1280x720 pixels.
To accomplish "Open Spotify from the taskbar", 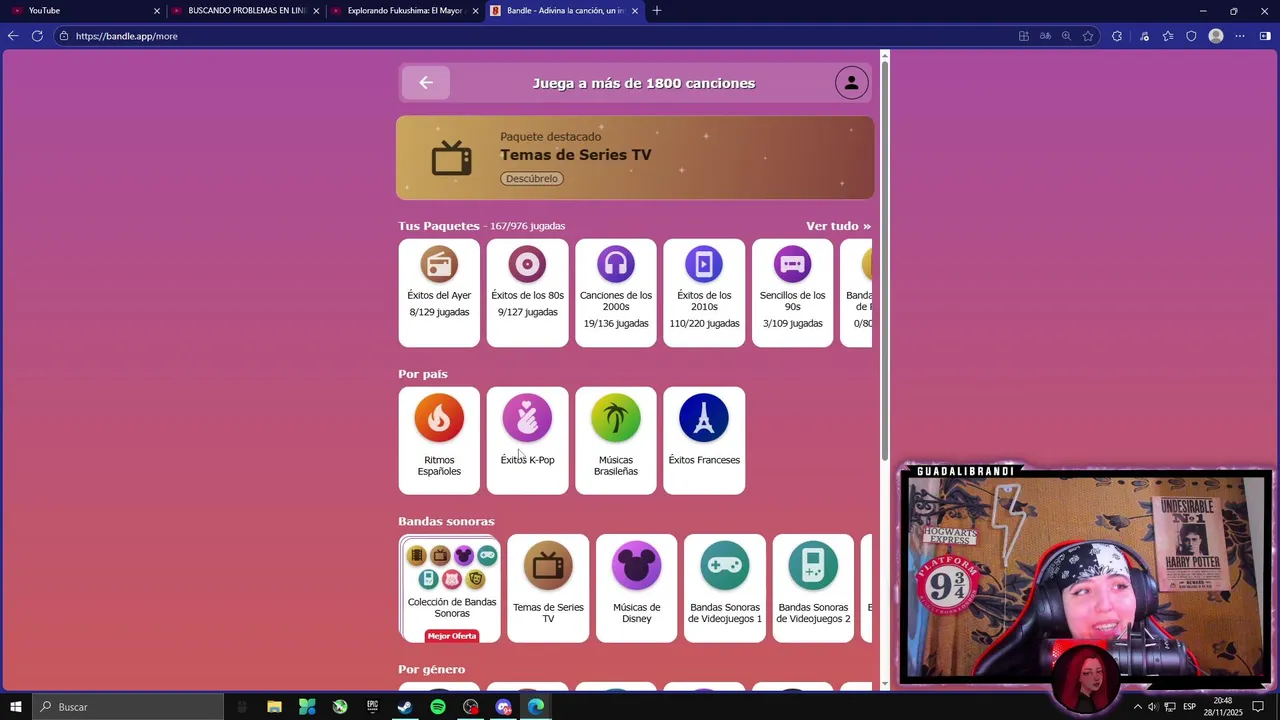I will click(438, 707).
